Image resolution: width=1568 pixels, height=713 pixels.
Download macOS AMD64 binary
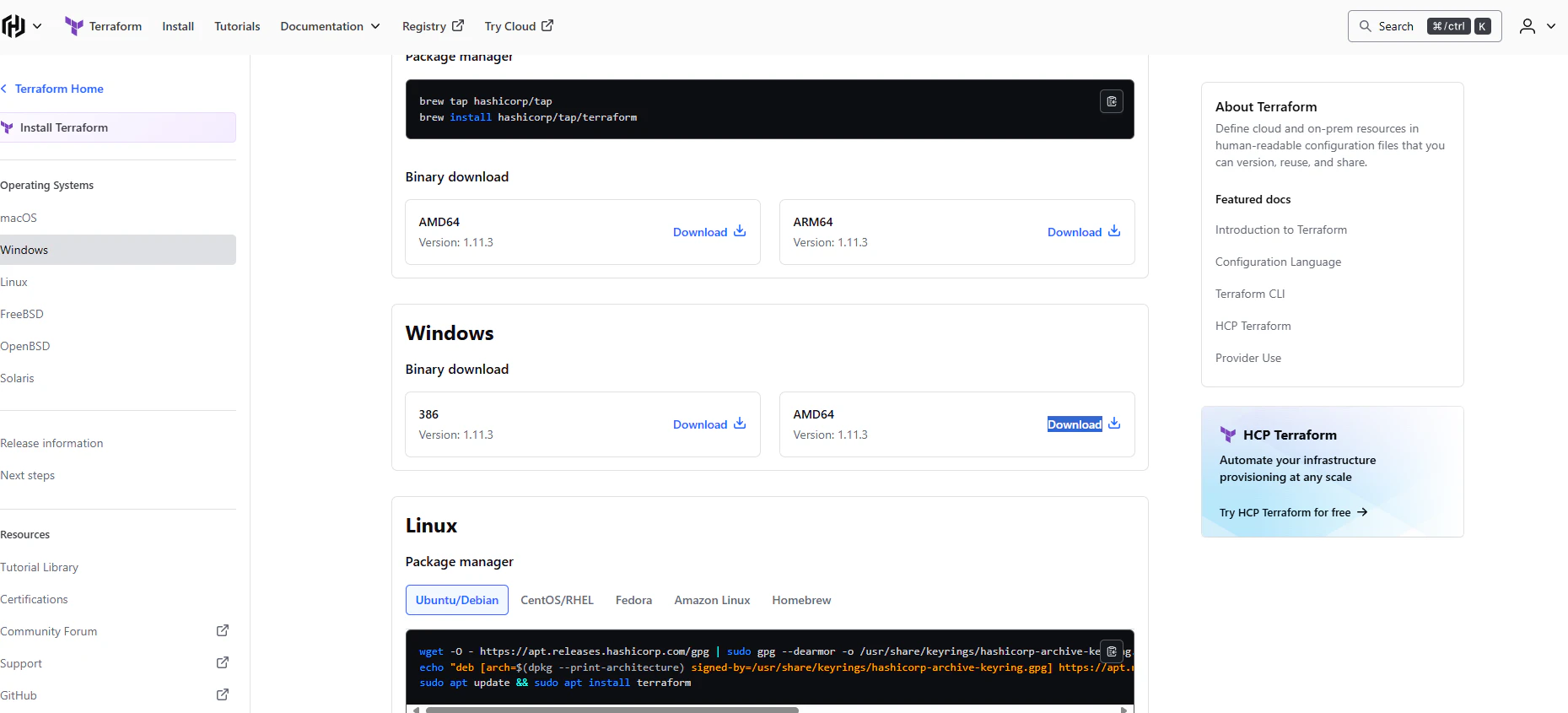click(x=700, y=232)
